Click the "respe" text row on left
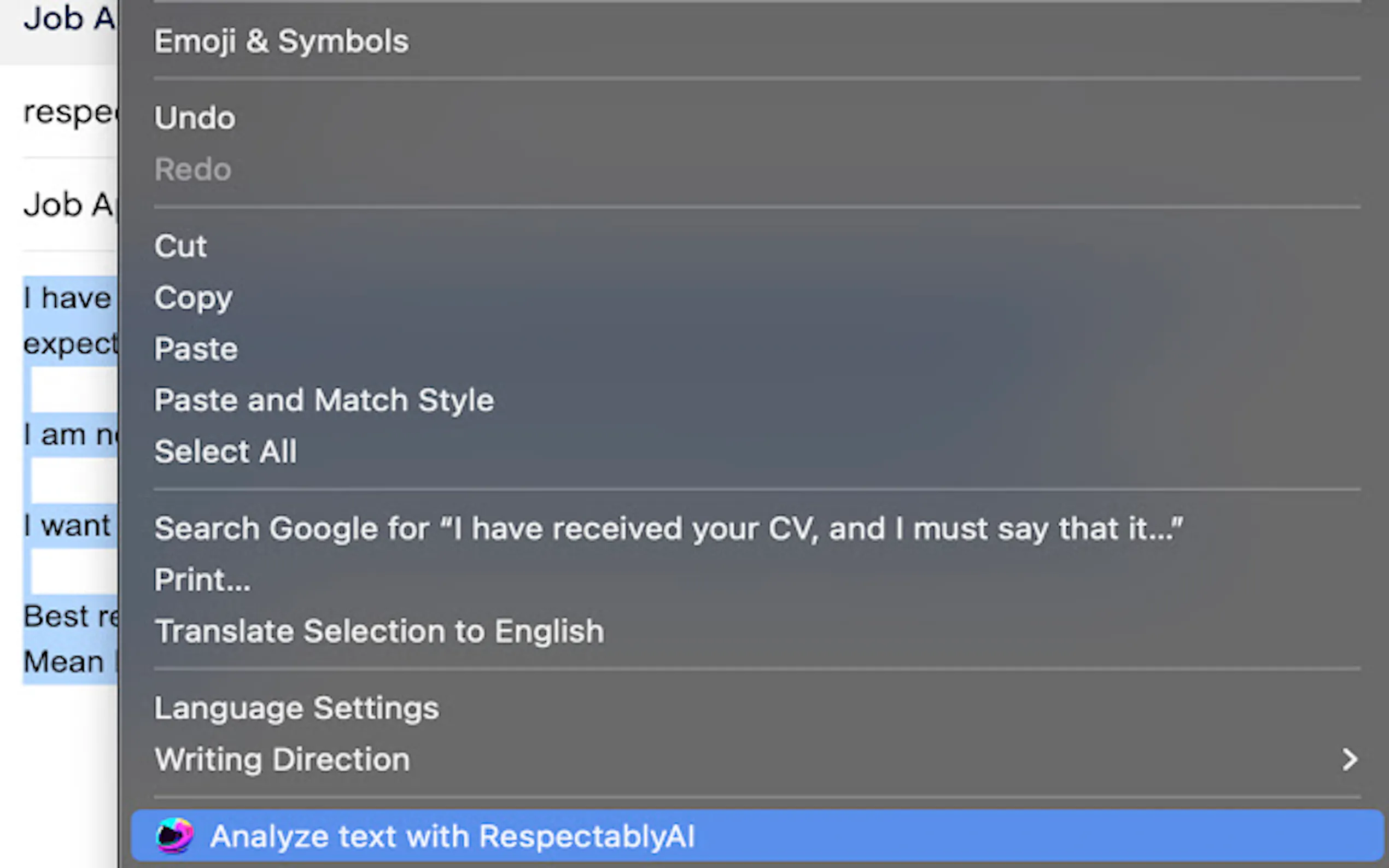Viewport: 1389px width, 868px height. [69, 112]
